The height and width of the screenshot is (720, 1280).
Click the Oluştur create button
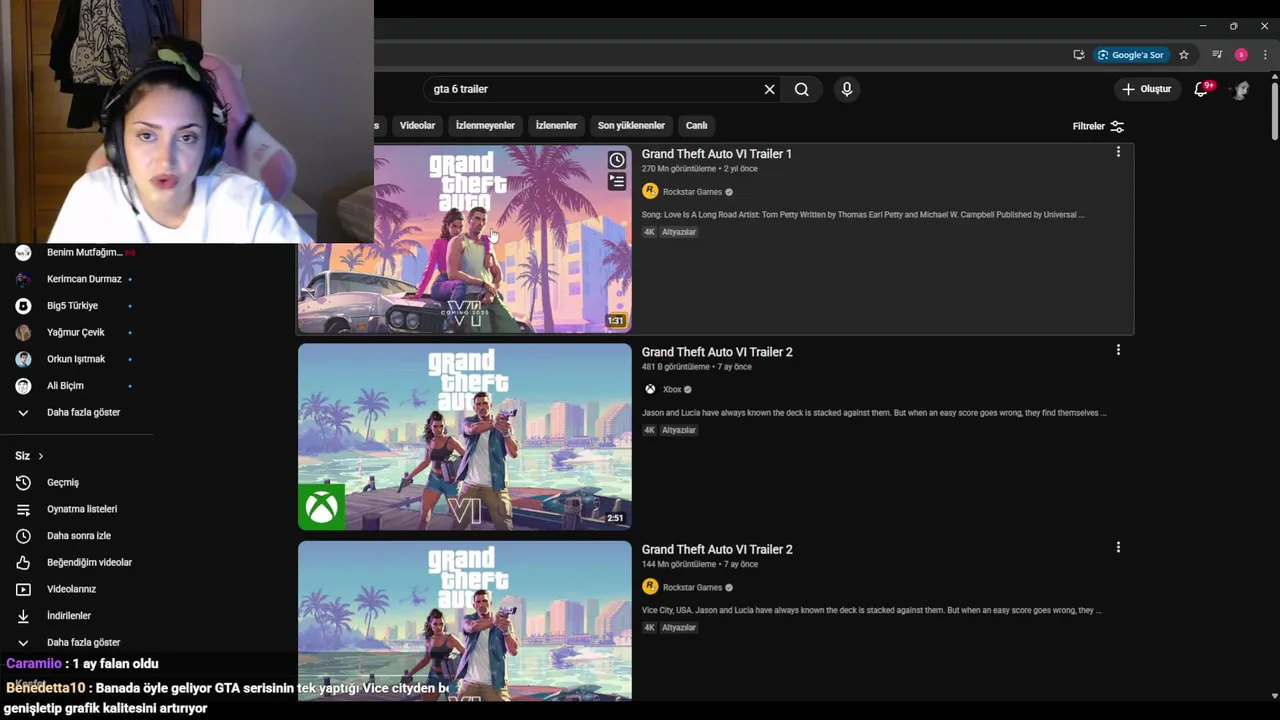point(1147,89)
